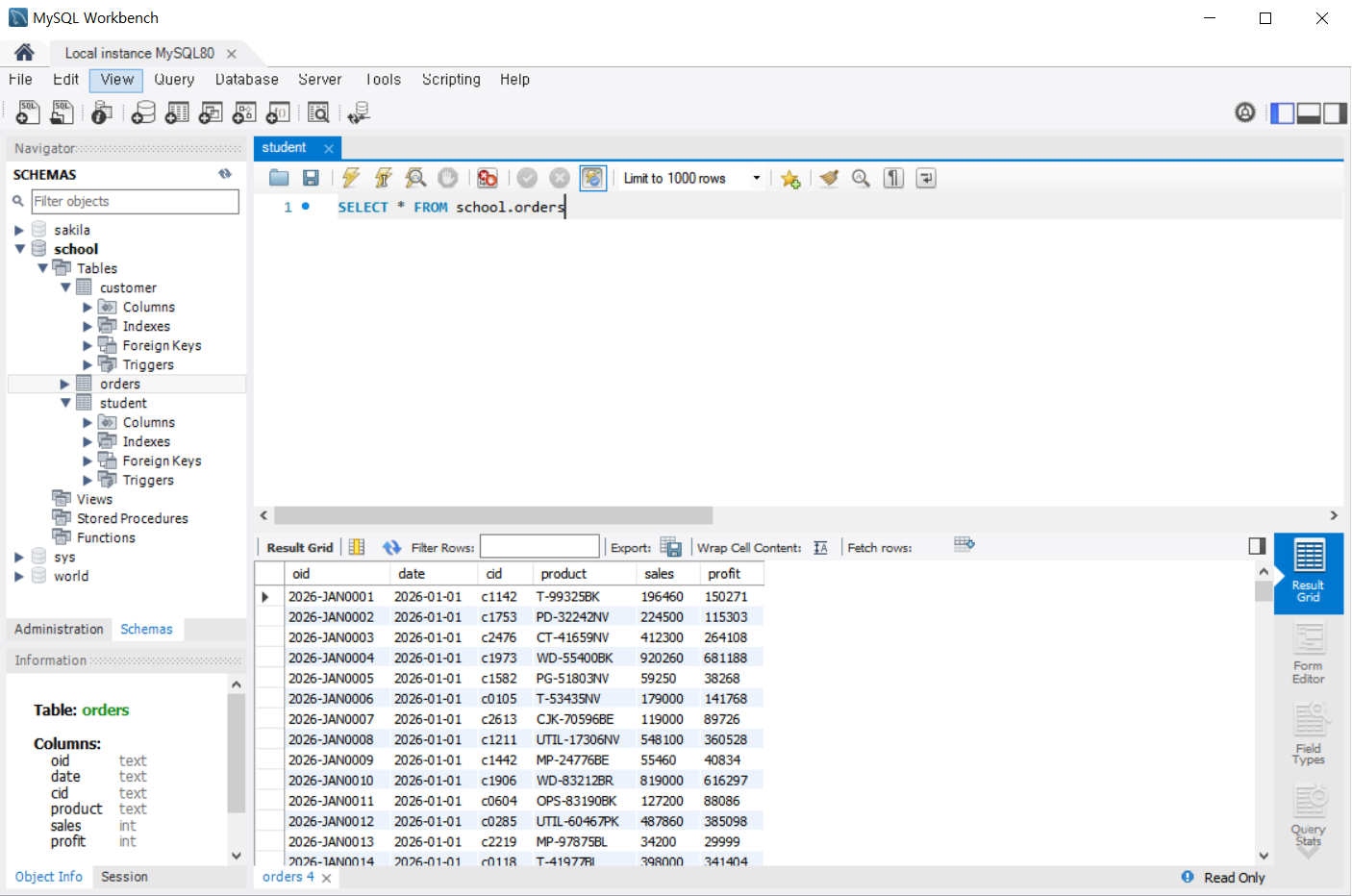Toggle the sidebar panel visibility

point(1283,113)
